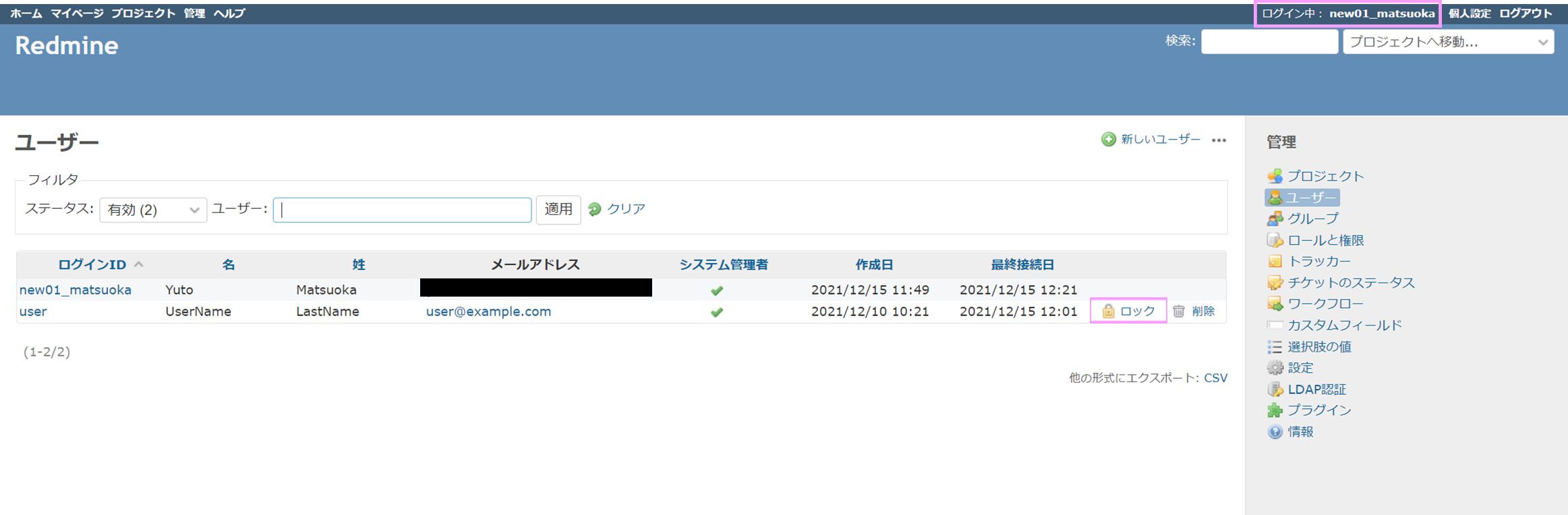Screen dimensions: 1568x515
Task: Click the LDAP authentication icon
Action: (1275, 389)
